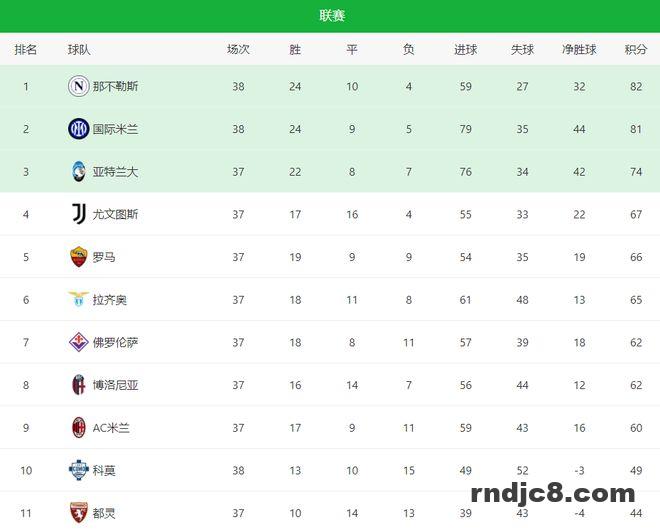Image resolution: width=660 pixels, height=532 pixels.
Task: Click the Napoli club crest icon
Action: [x=79, y=86]
